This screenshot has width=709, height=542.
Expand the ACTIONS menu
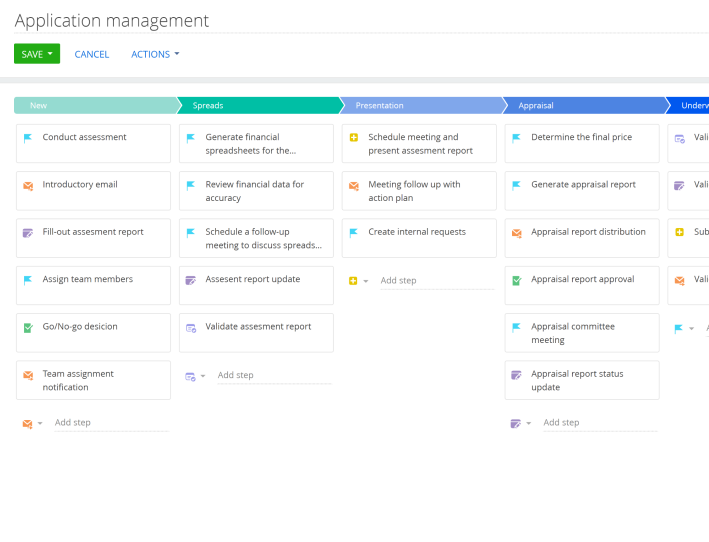[155, 54]
